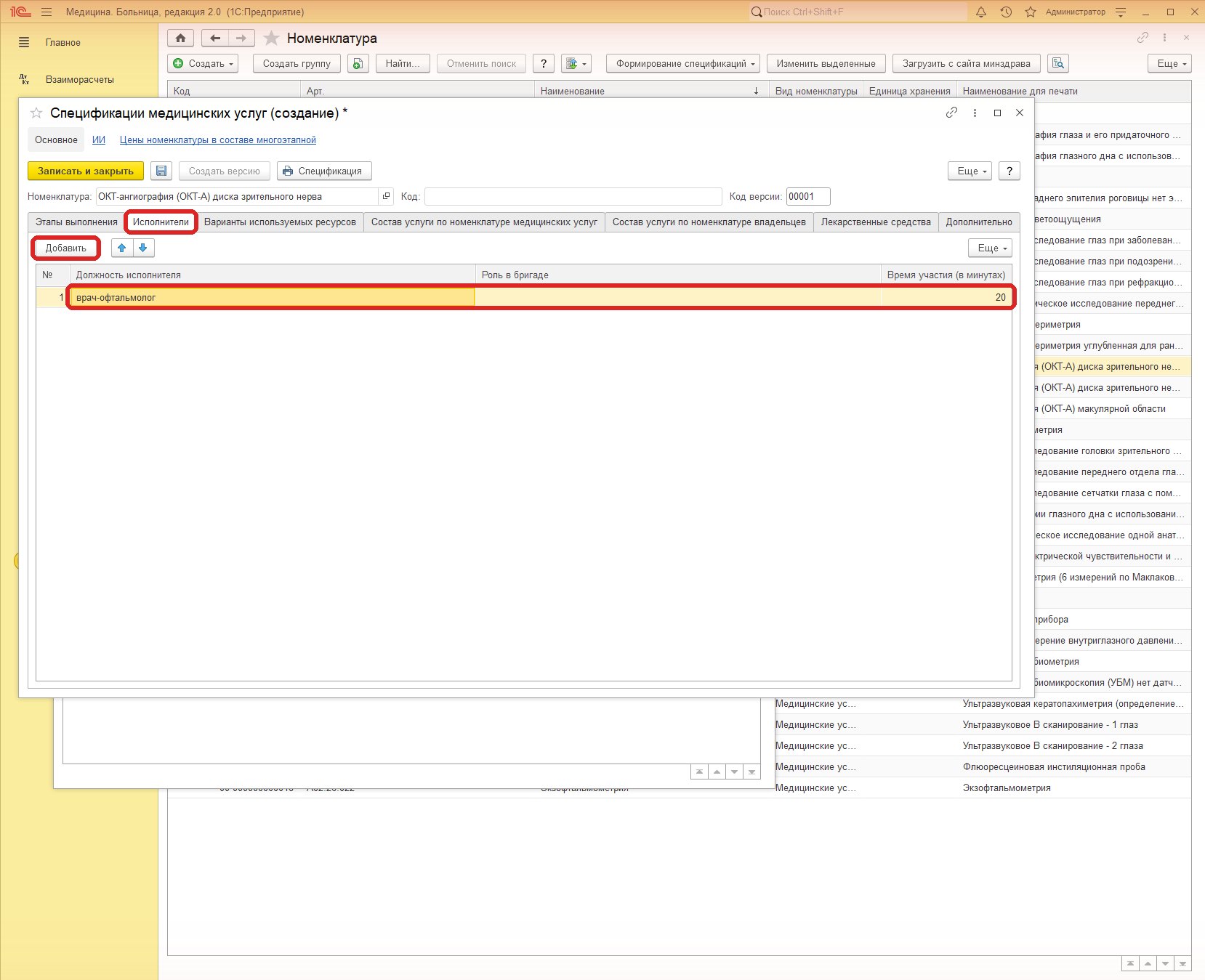The image size is (1205, 980).
Task: Go to the home page icon
Action: (181, 38)
